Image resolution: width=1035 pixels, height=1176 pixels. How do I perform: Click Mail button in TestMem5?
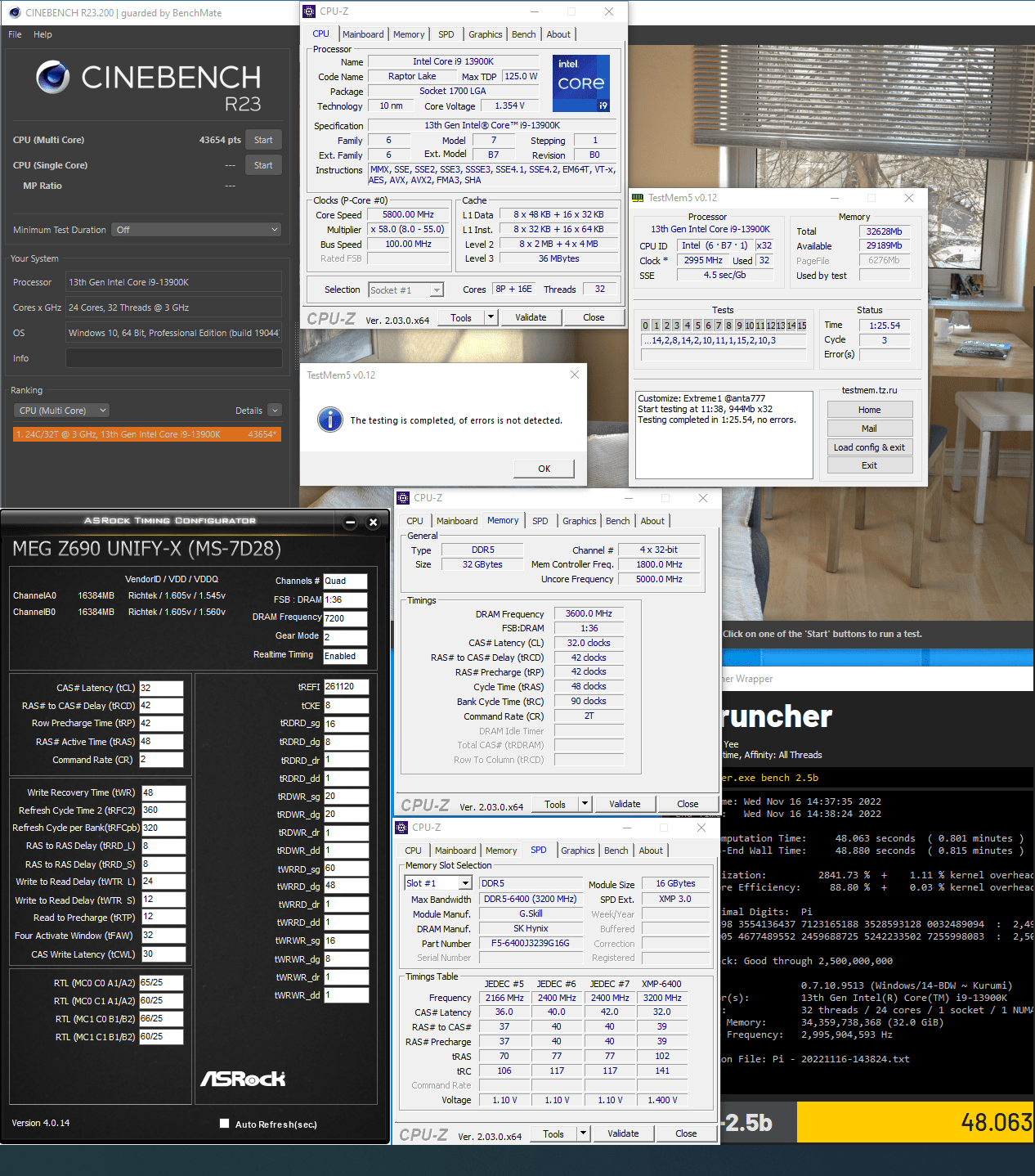[x=870, y=429]
